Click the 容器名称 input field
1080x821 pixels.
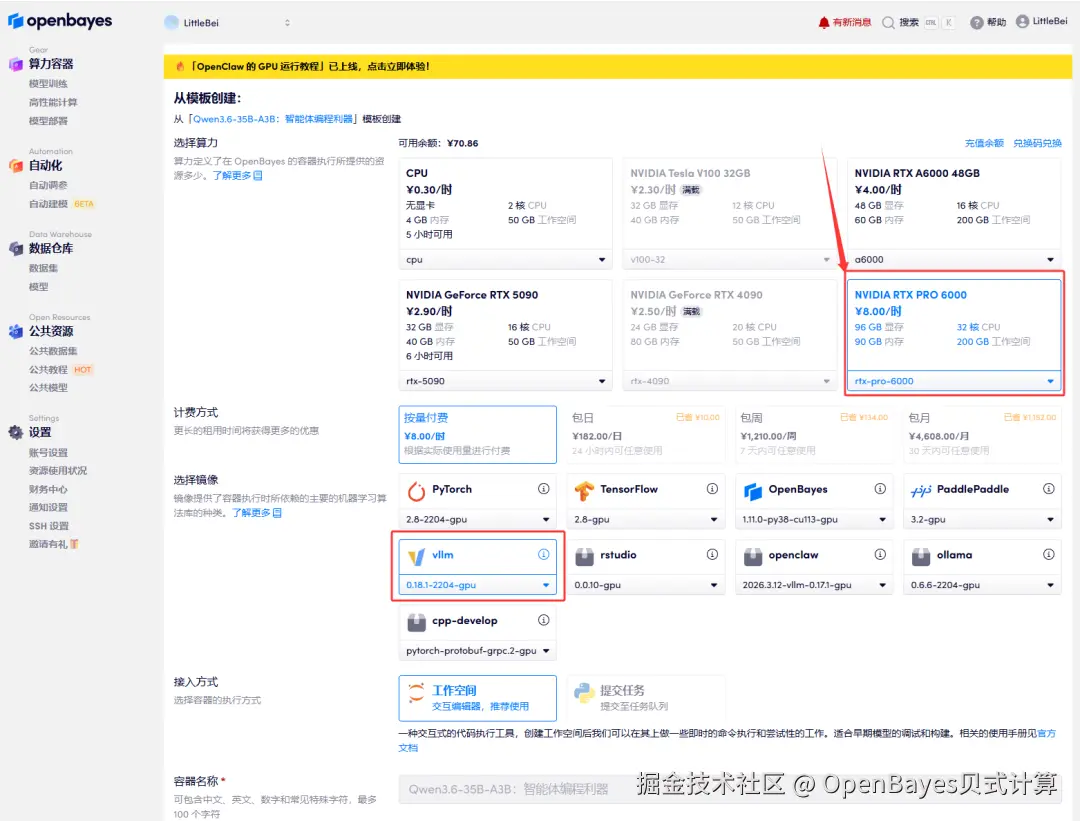point(730,789)
